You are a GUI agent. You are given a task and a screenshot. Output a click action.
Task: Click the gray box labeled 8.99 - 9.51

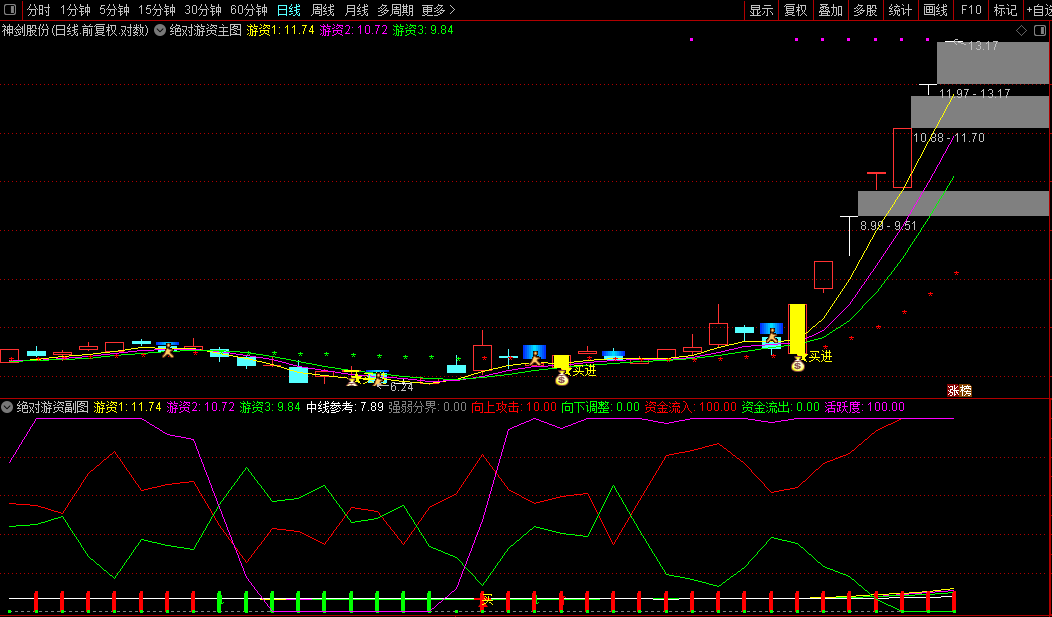coord(953,203)
